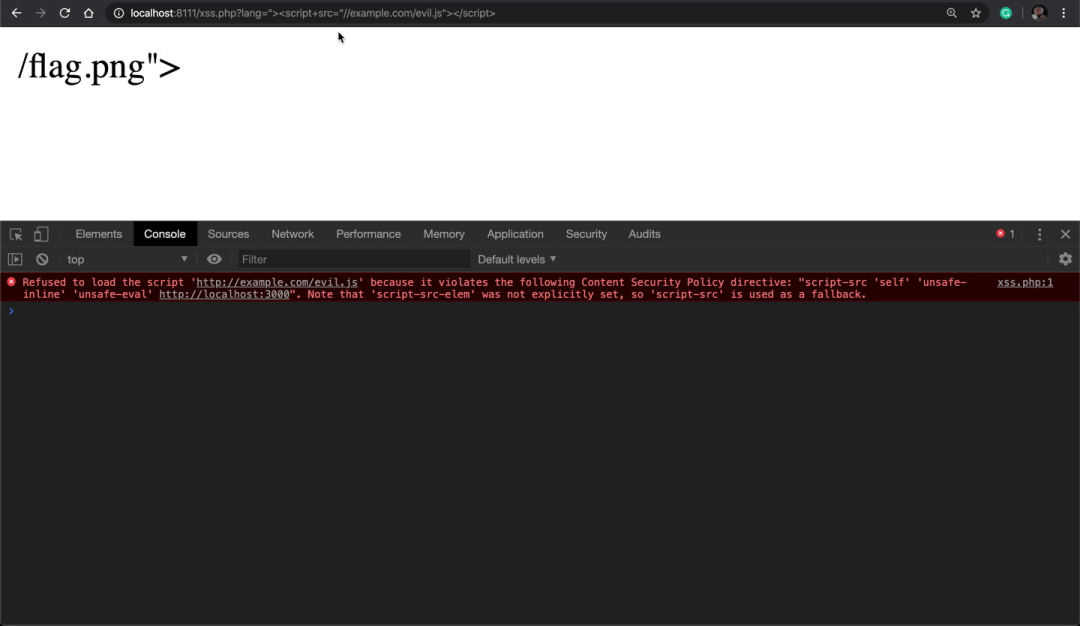The height and width of the screenshot is (626, 1080).
Task: Open the home page via house icon
Action: click(88, 13)
